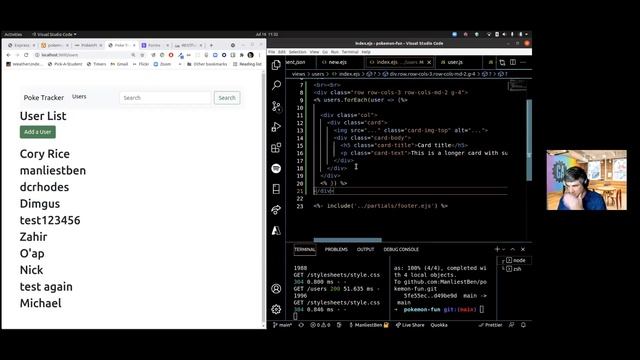Click the notifications bell in VS Code status bar
This screenshot has width=640, height=360.
[523, 325]
